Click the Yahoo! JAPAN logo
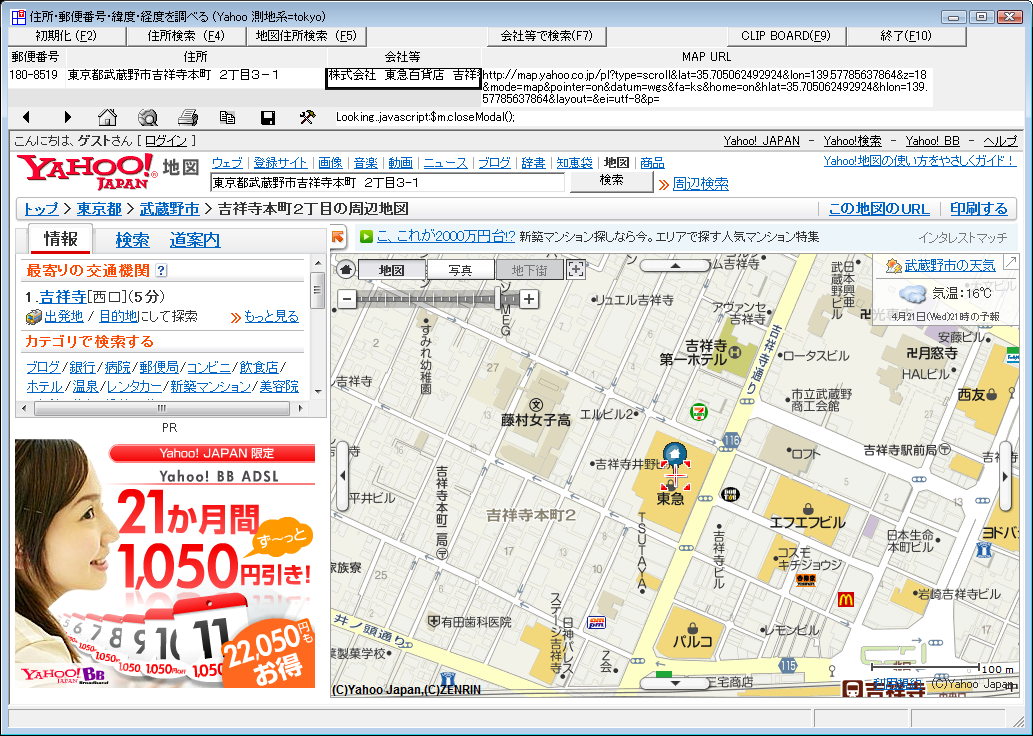Screen dimensions: 1033x736 (87, 171)
